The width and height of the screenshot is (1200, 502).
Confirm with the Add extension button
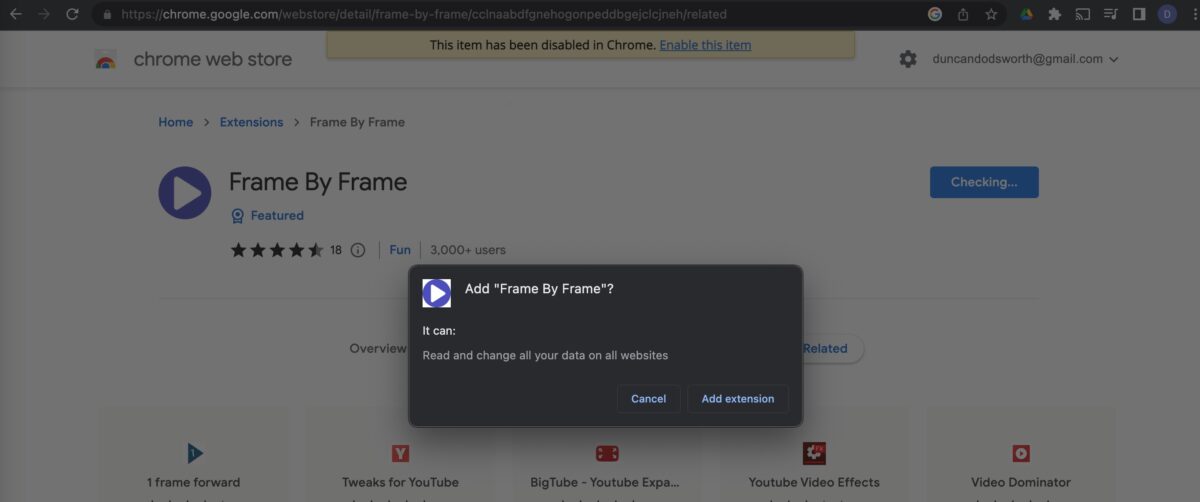pyautogui.click(x=738, y=399)
